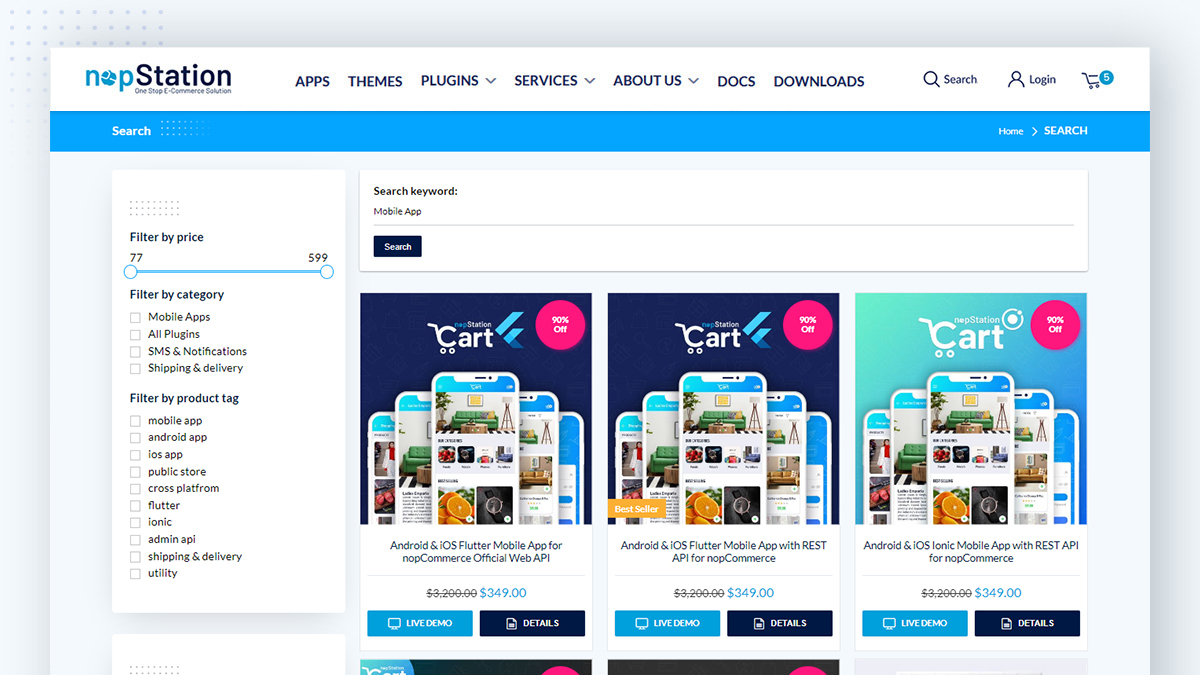Click the dark Search submit button
1200x675 pixels.
398,246
